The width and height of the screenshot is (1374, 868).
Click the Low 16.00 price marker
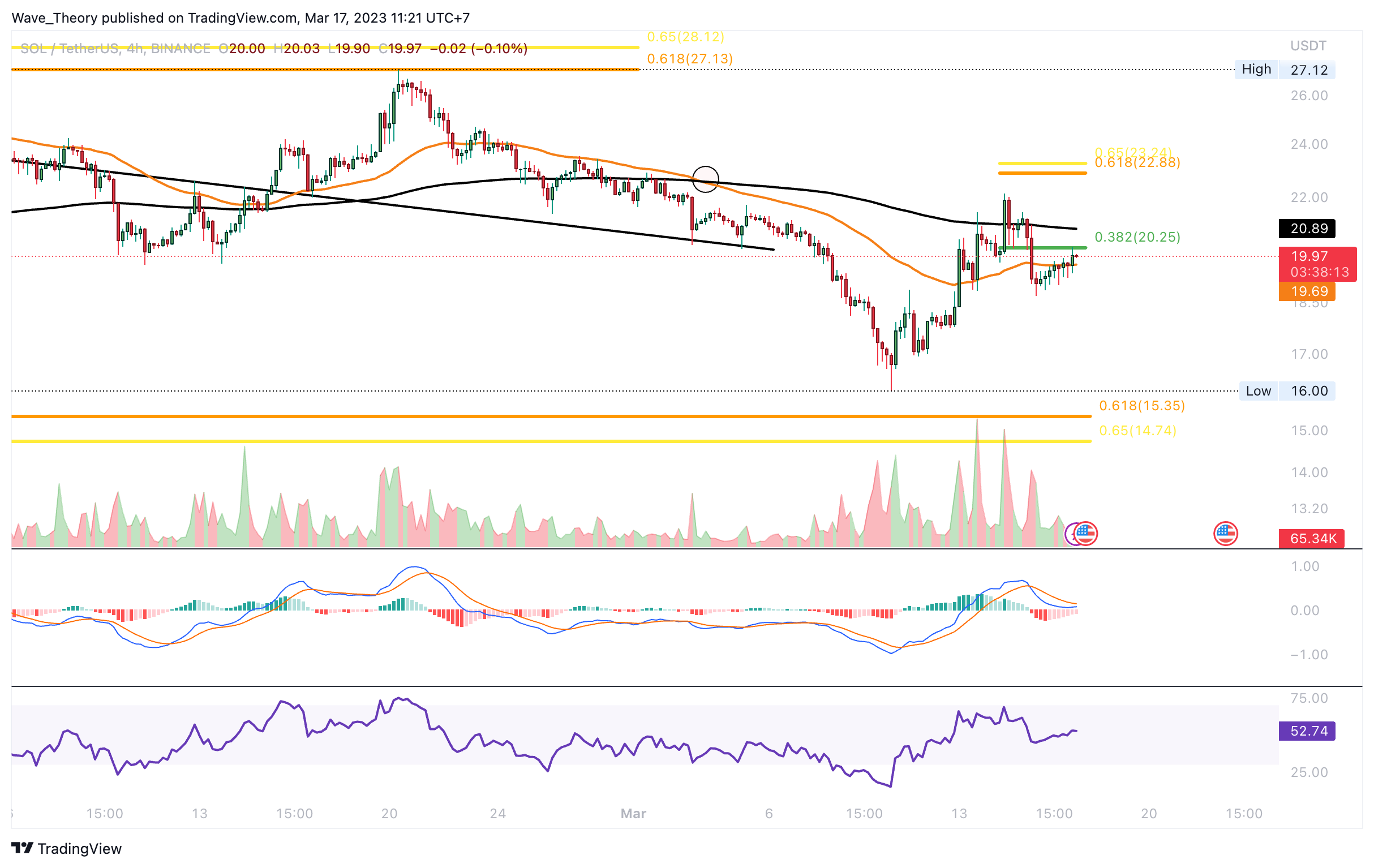(1287, 392)
